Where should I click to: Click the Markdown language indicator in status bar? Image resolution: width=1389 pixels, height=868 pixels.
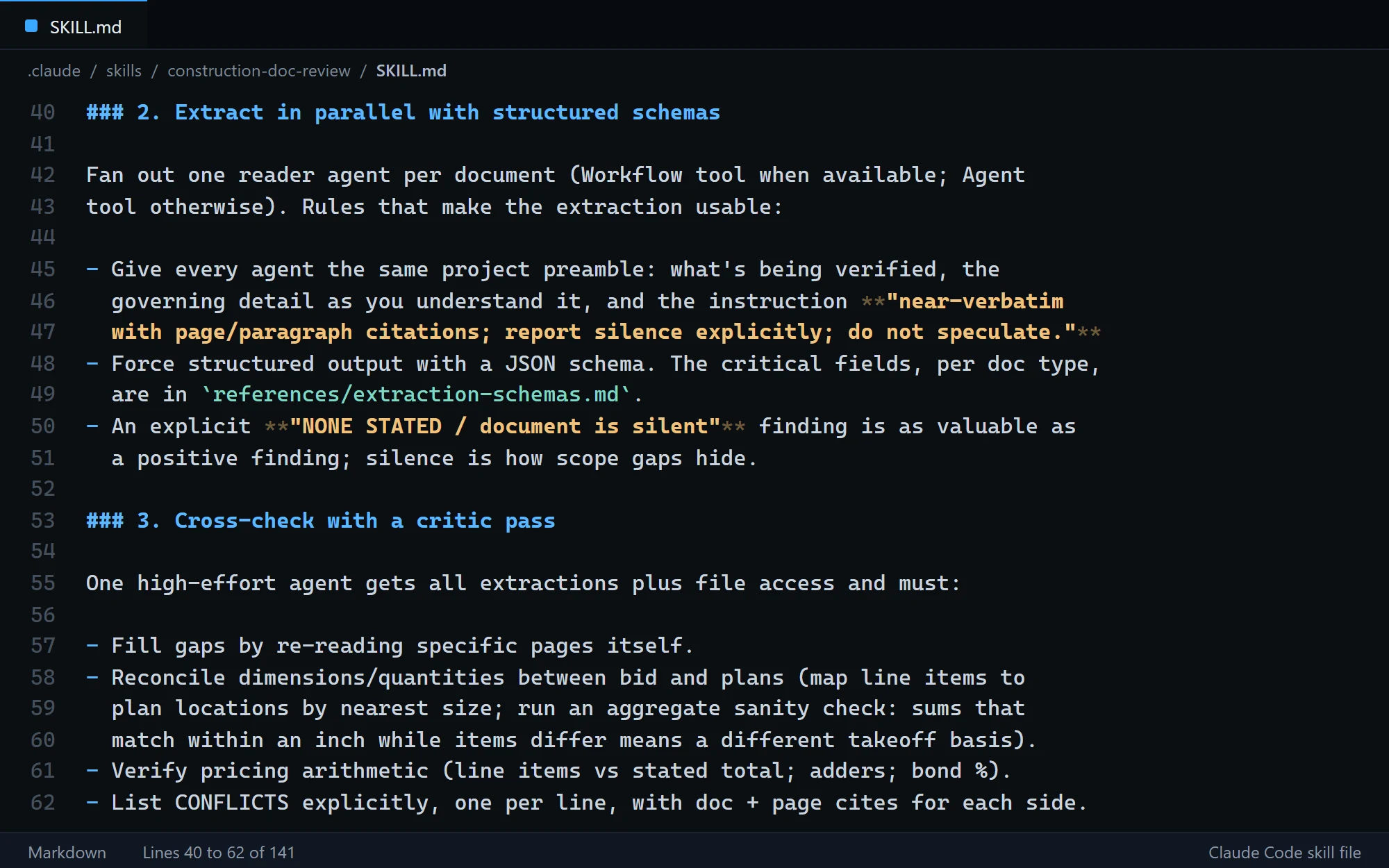point(67,852)
